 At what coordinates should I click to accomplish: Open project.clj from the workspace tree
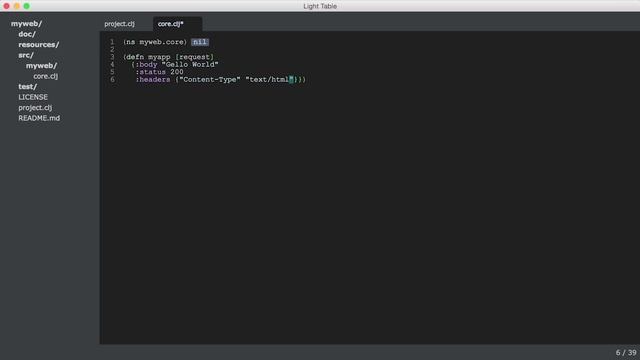[x=35, y=108]
